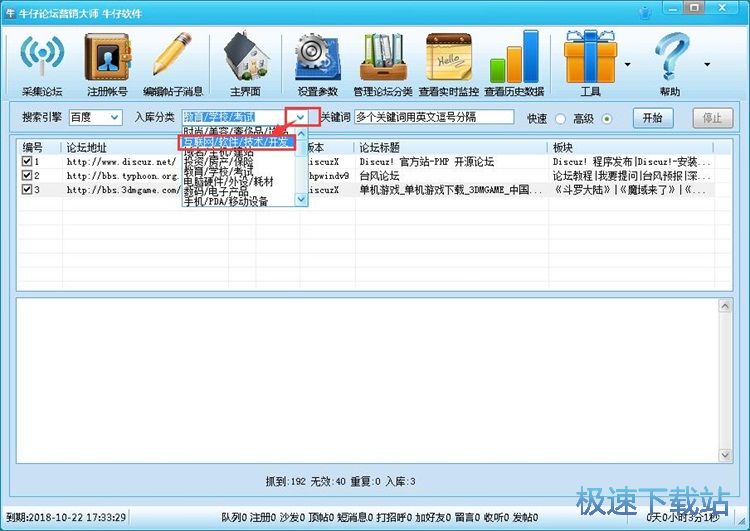Click the app logo in title bar
Viewport: 750px width, 531px height.
[x=10, y=13]
